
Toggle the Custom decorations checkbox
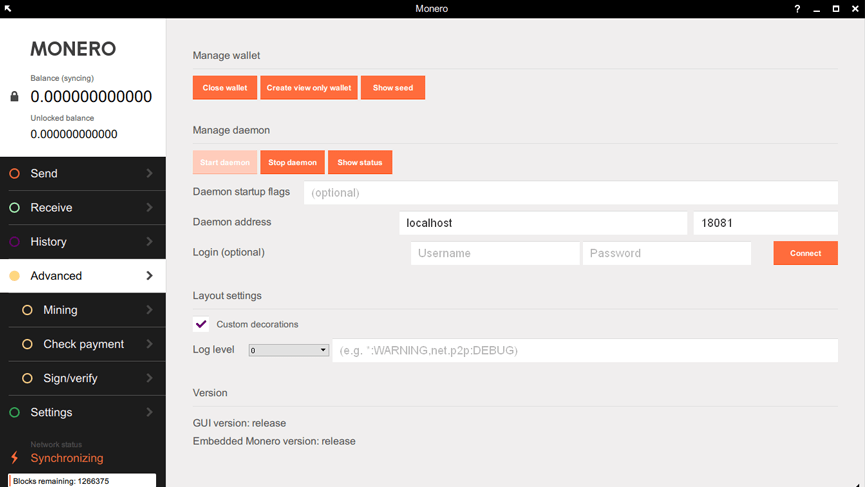click(201, 324)
